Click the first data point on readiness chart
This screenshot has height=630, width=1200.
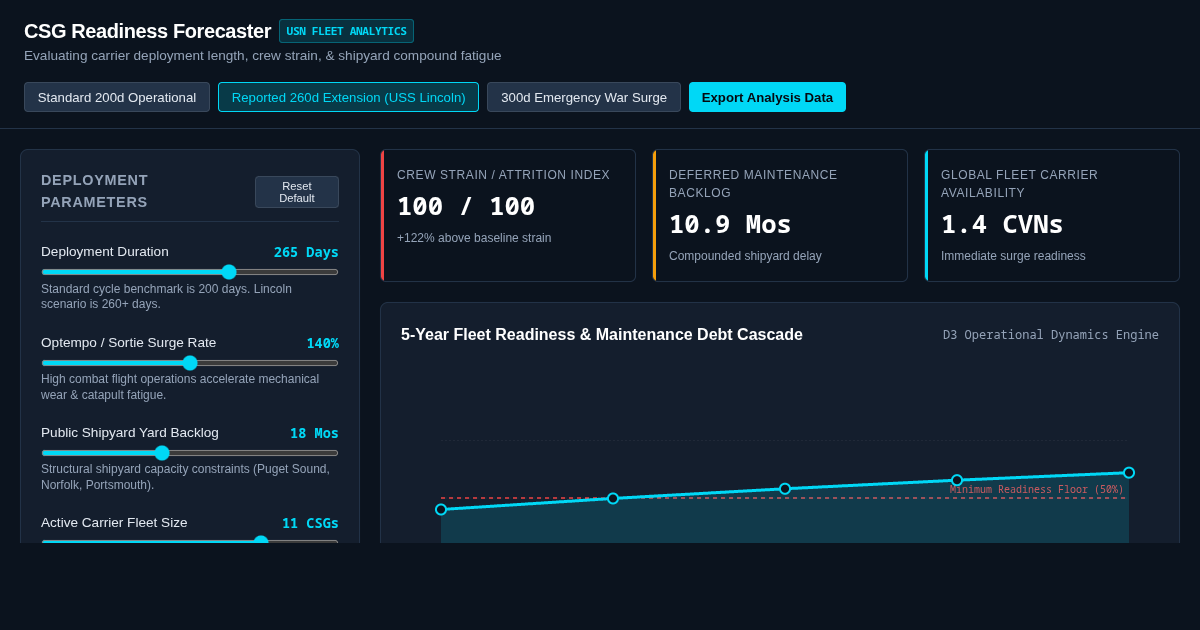coord(441,509)
